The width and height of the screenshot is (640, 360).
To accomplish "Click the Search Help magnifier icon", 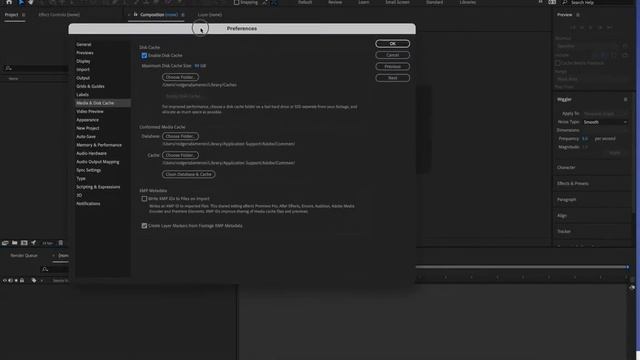I will (x=564, y=2).
